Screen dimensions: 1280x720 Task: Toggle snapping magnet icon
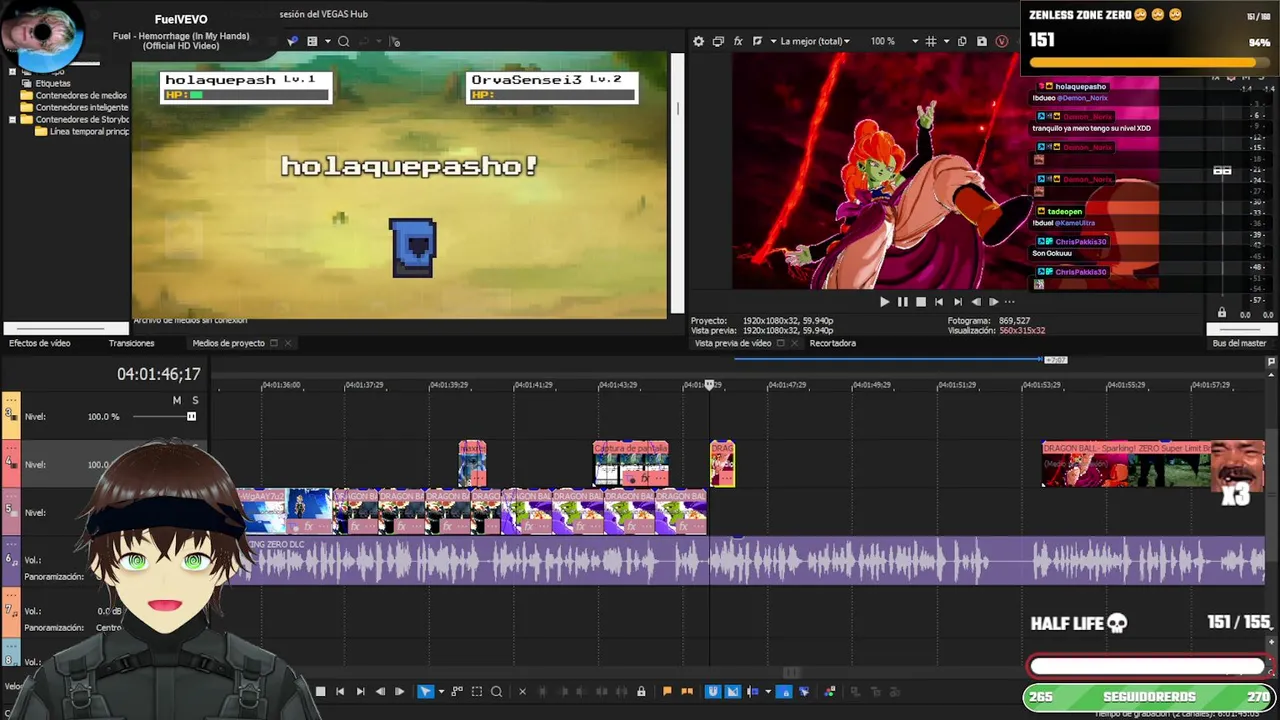pos(713,691)
